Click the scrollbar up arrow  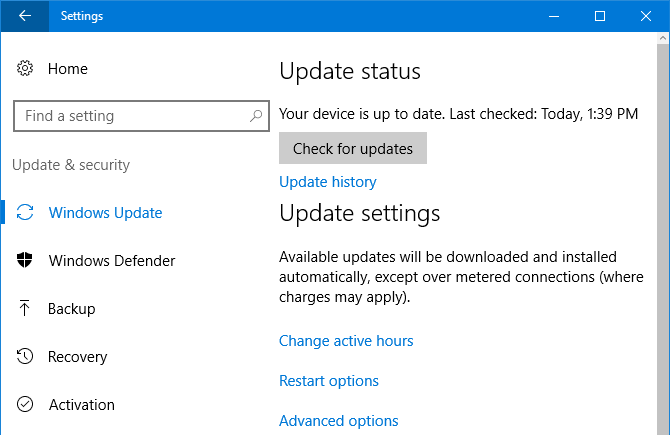pos(663,38)
